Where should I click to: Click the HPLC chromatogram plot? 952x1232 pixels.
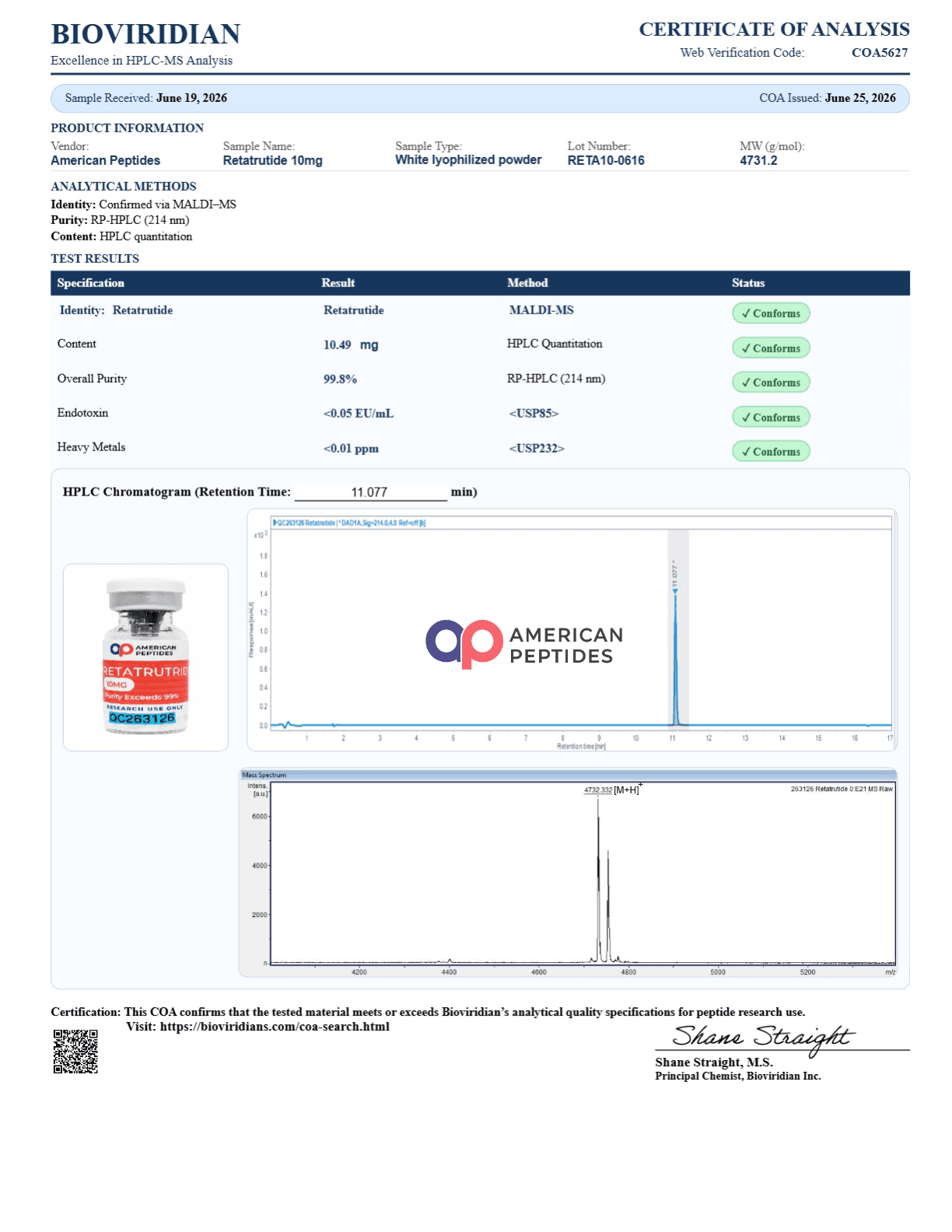[x=572, y=630]
